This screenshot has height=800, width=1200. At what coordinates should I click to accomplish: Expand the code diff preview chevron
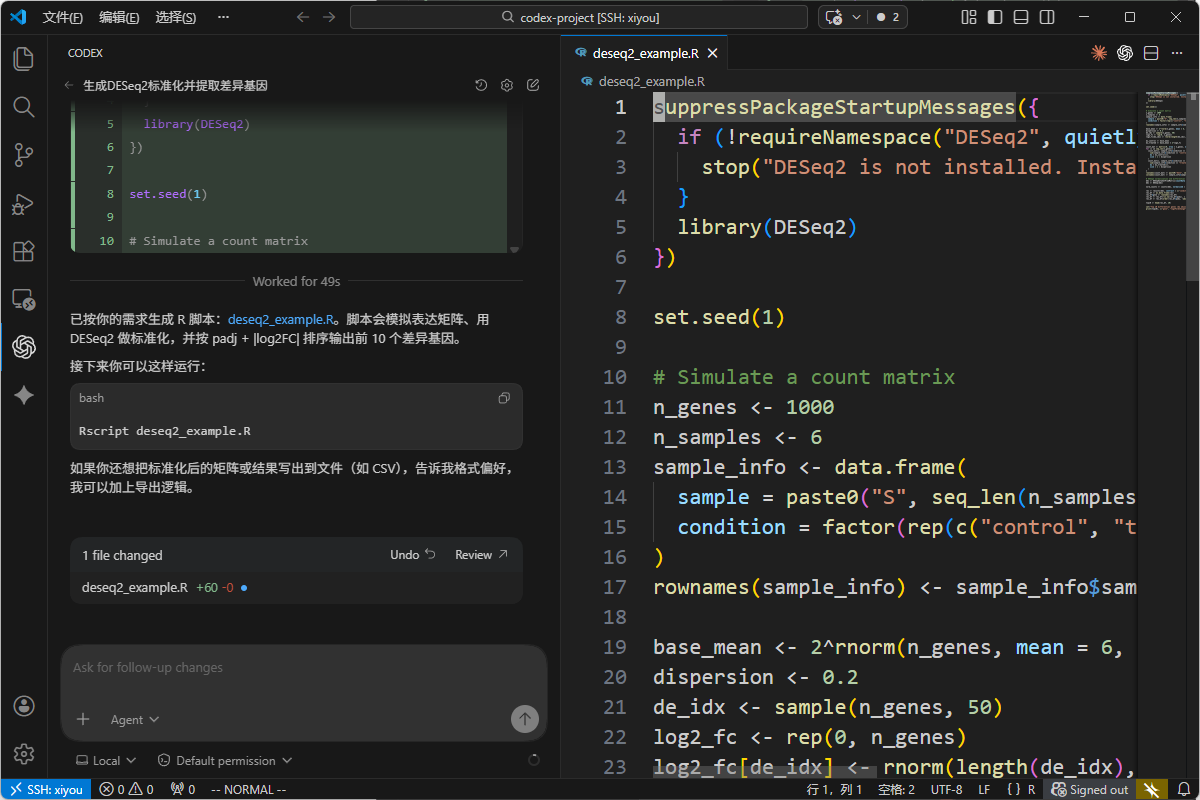click(x=514, y=249)
